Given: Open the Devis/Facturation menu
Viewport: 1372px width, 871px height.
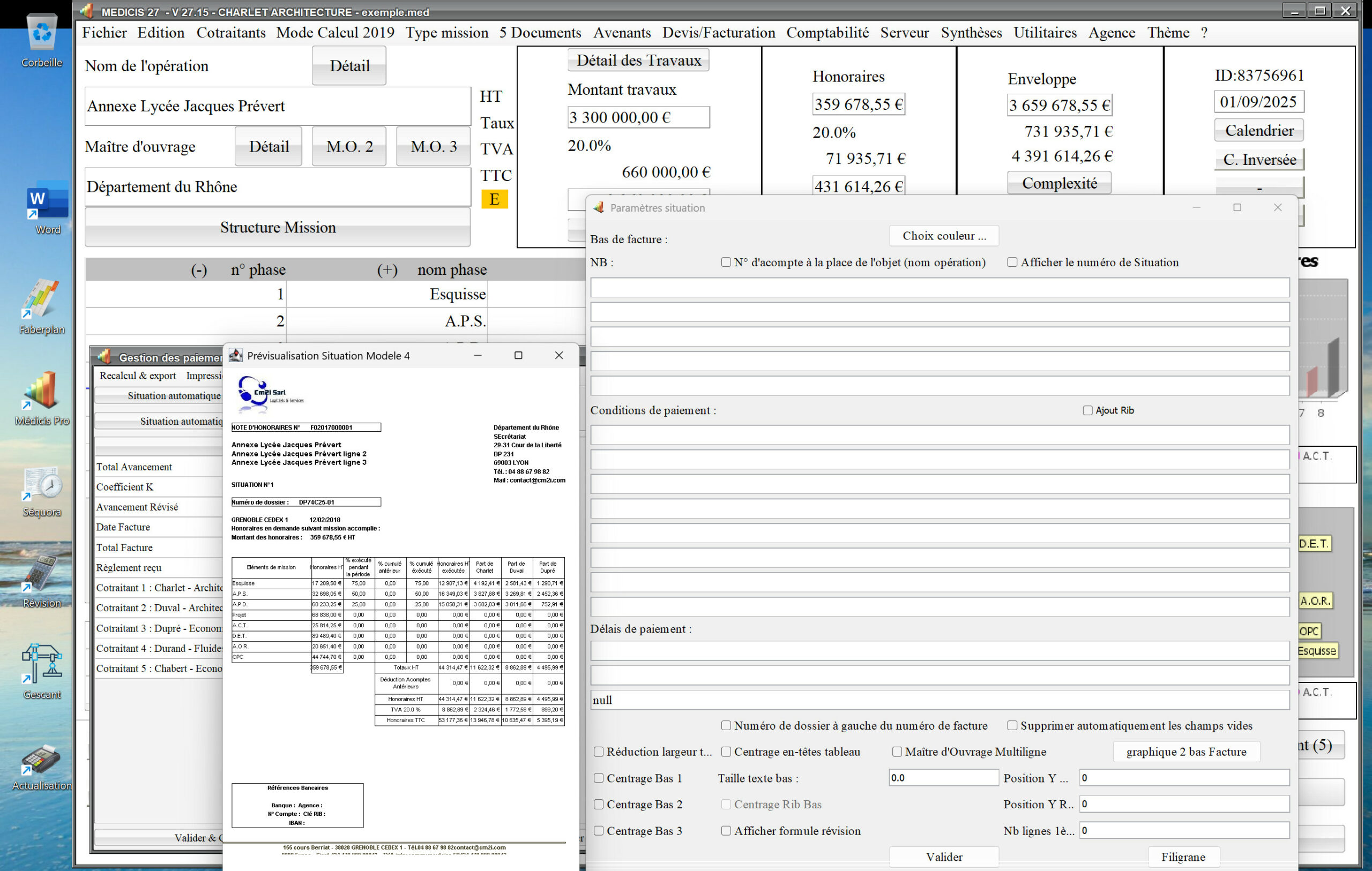Looking at the screenshot, I should coord(719,33).
